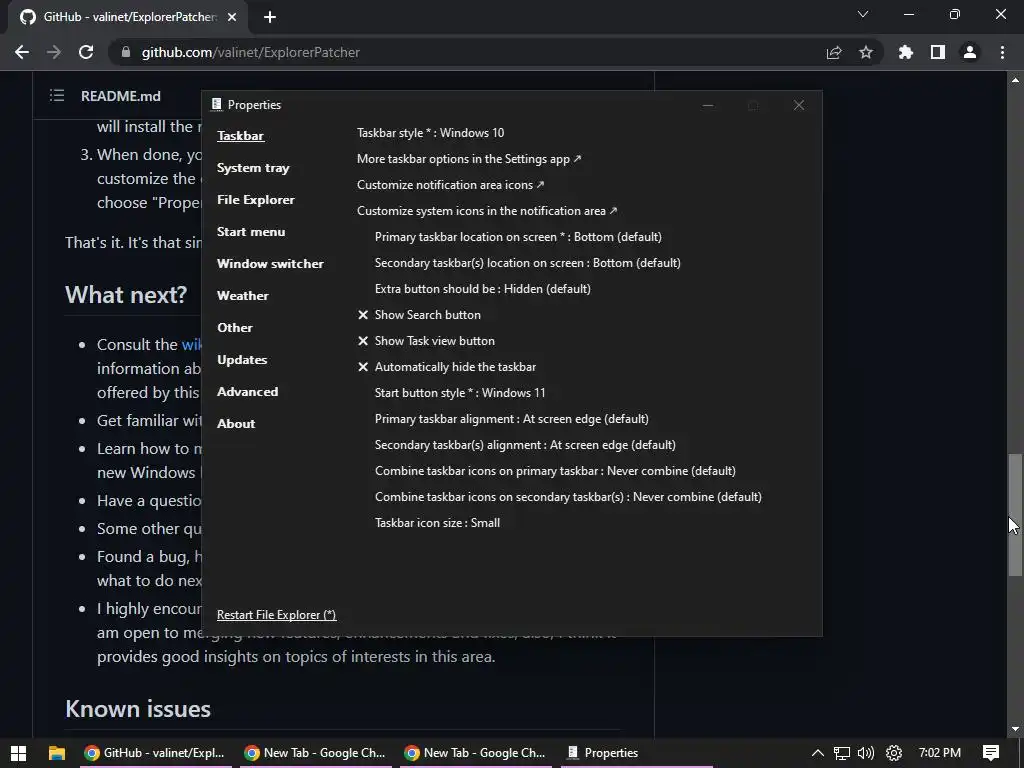Switch to System tray section
The image size is (1024, 768).
(x=253, y=168)
